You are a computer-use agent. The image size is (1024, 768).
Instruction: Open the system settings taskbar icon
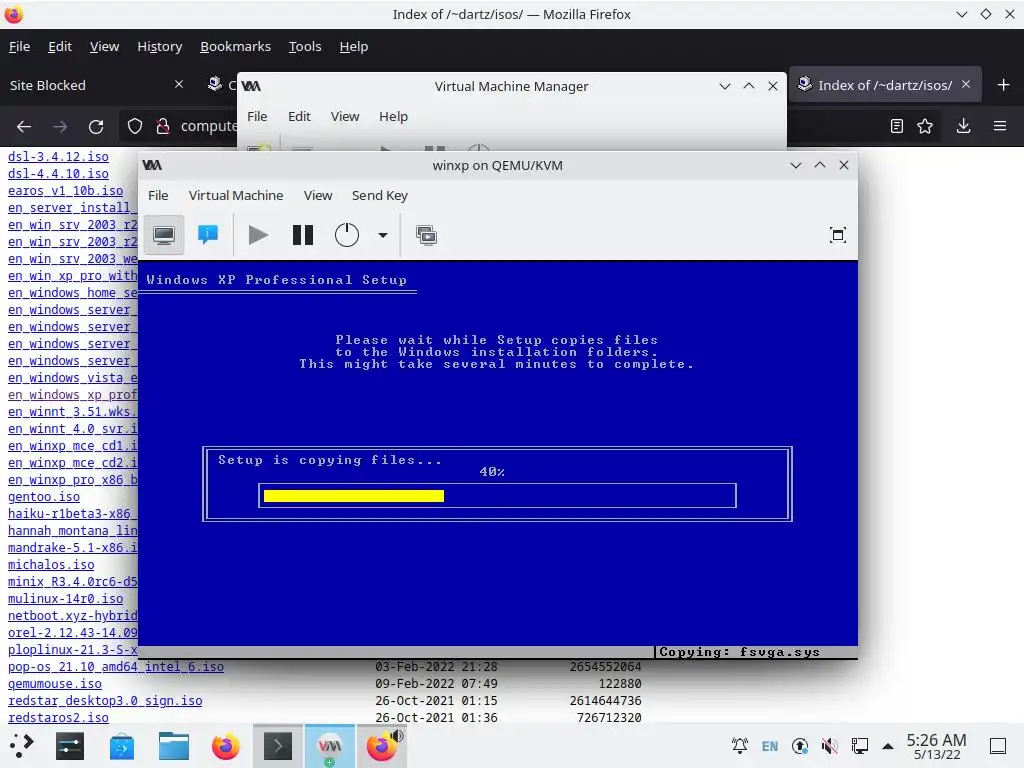[70, 746]
